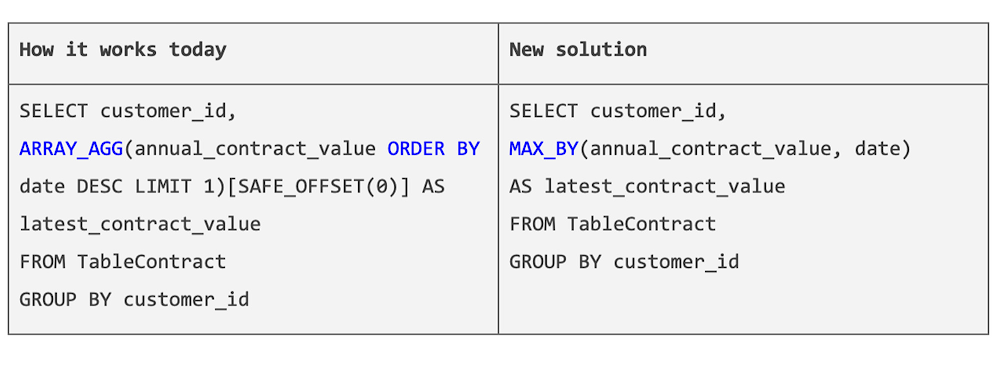The height and width of the screenshot is (365, 1000).
Task: Click "SELECT customer_id," in the right column
Action: click(x=617, y=112)
